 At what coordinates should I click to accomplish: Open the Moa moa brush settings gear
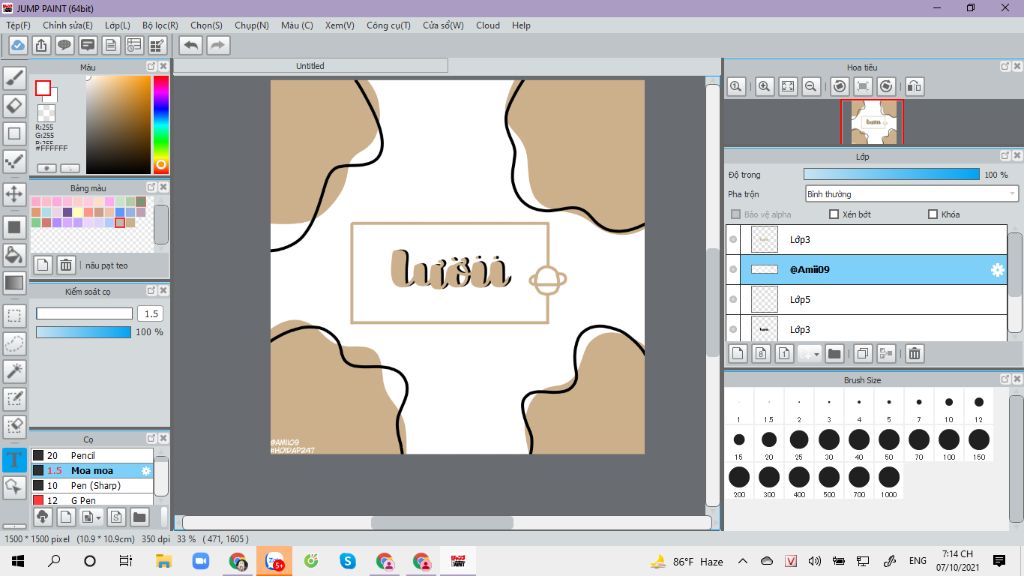pos(146,471)
